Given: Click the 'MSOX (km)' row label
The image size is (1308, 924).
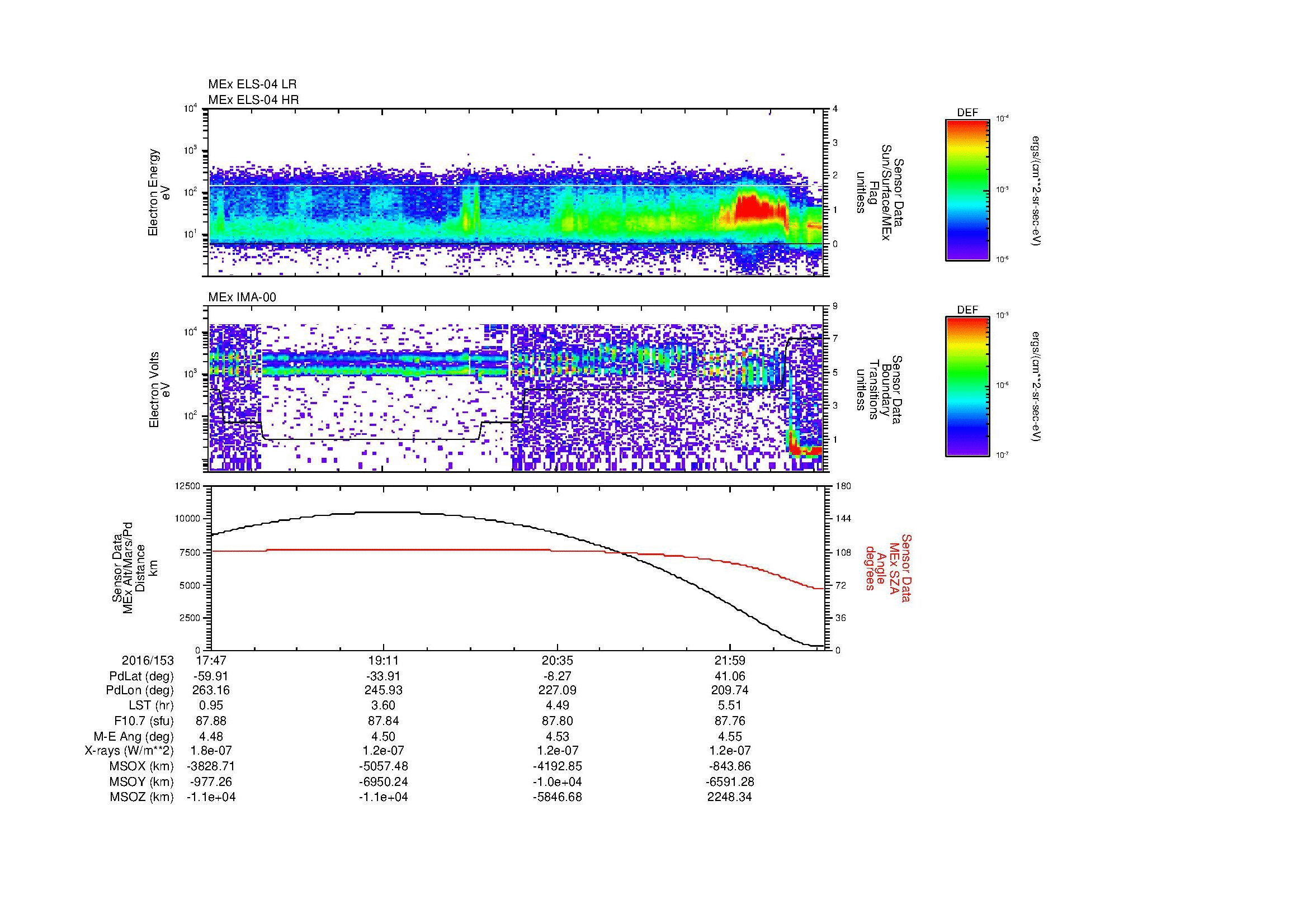Looking at the screenshot, I should click(142, 766).
